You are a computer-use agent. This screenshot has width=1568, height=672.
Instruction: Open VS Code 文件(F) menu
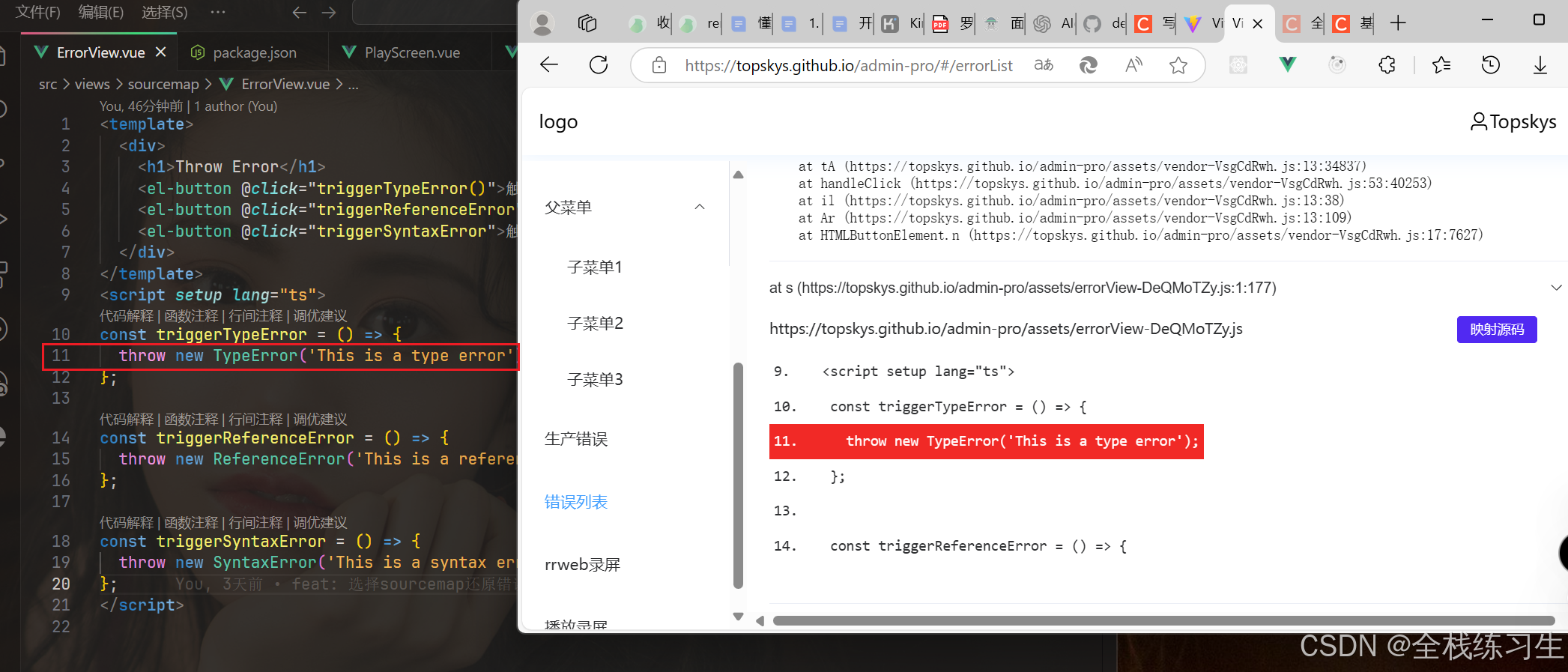(38, 12)
